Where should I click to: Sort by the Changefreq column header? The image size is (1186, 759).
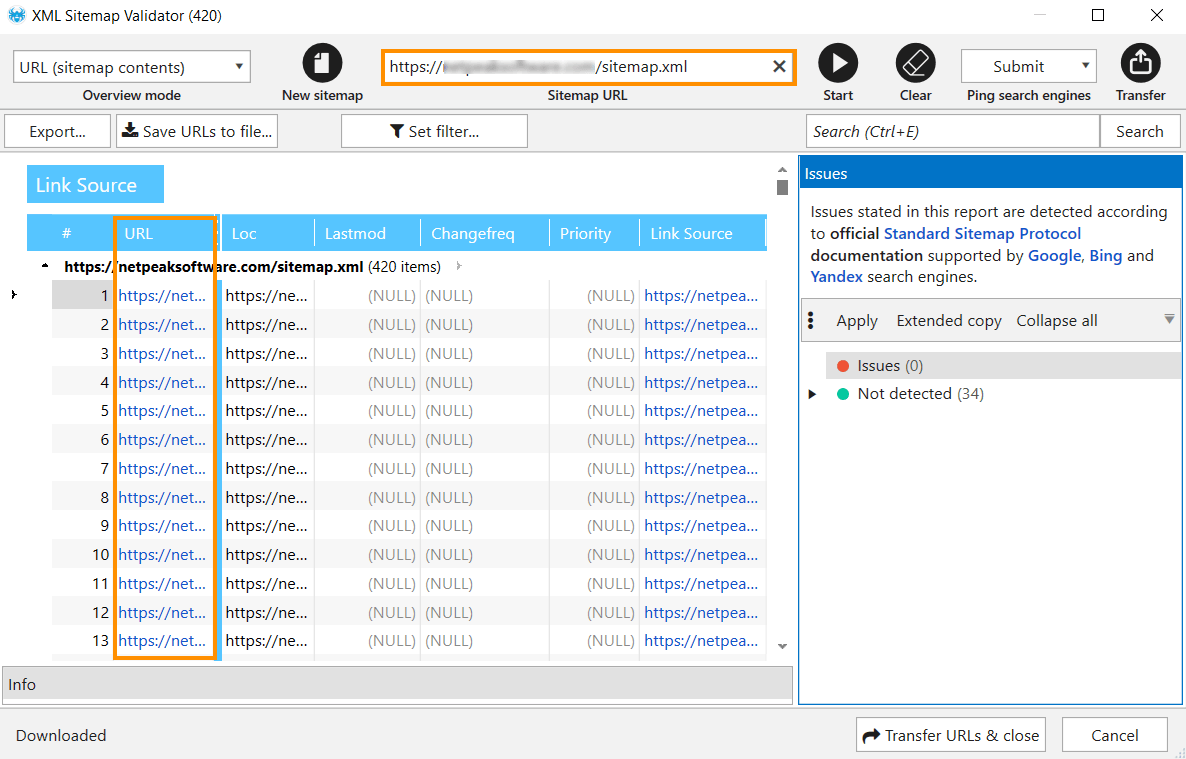click(x=484, y=233)
